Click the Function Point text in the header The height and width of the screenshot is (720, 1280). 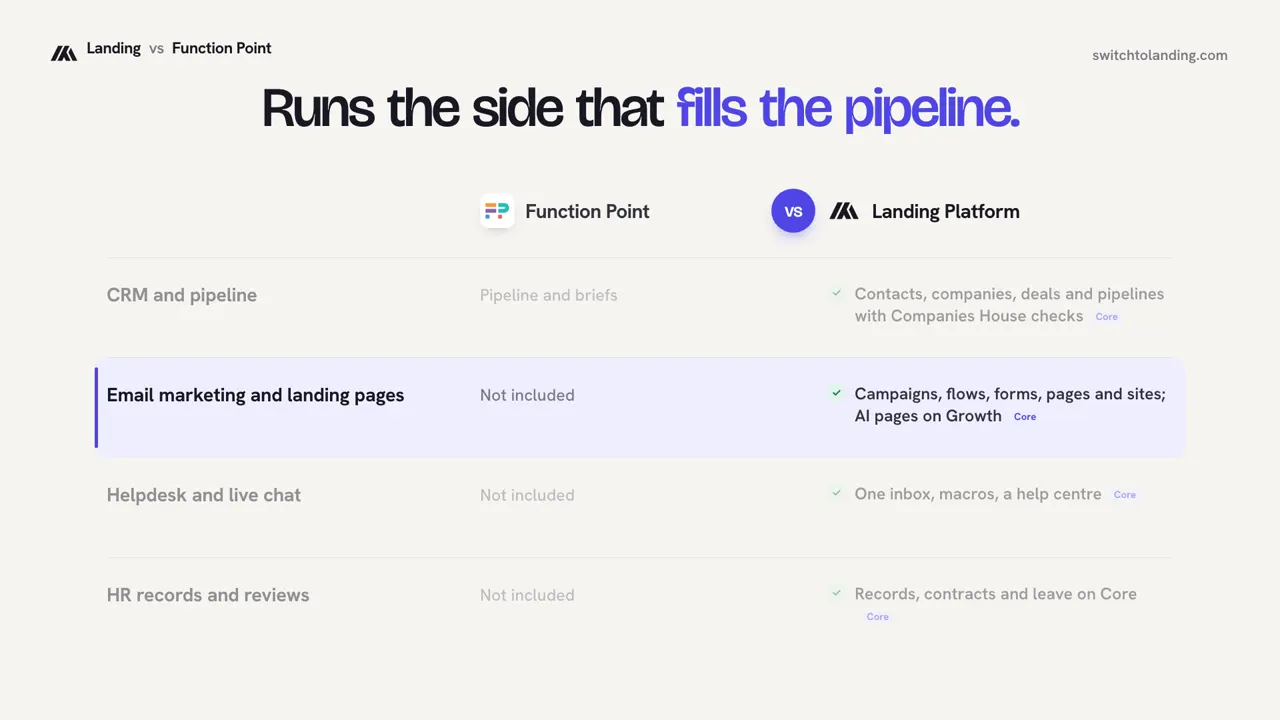[x=221, y=48]
